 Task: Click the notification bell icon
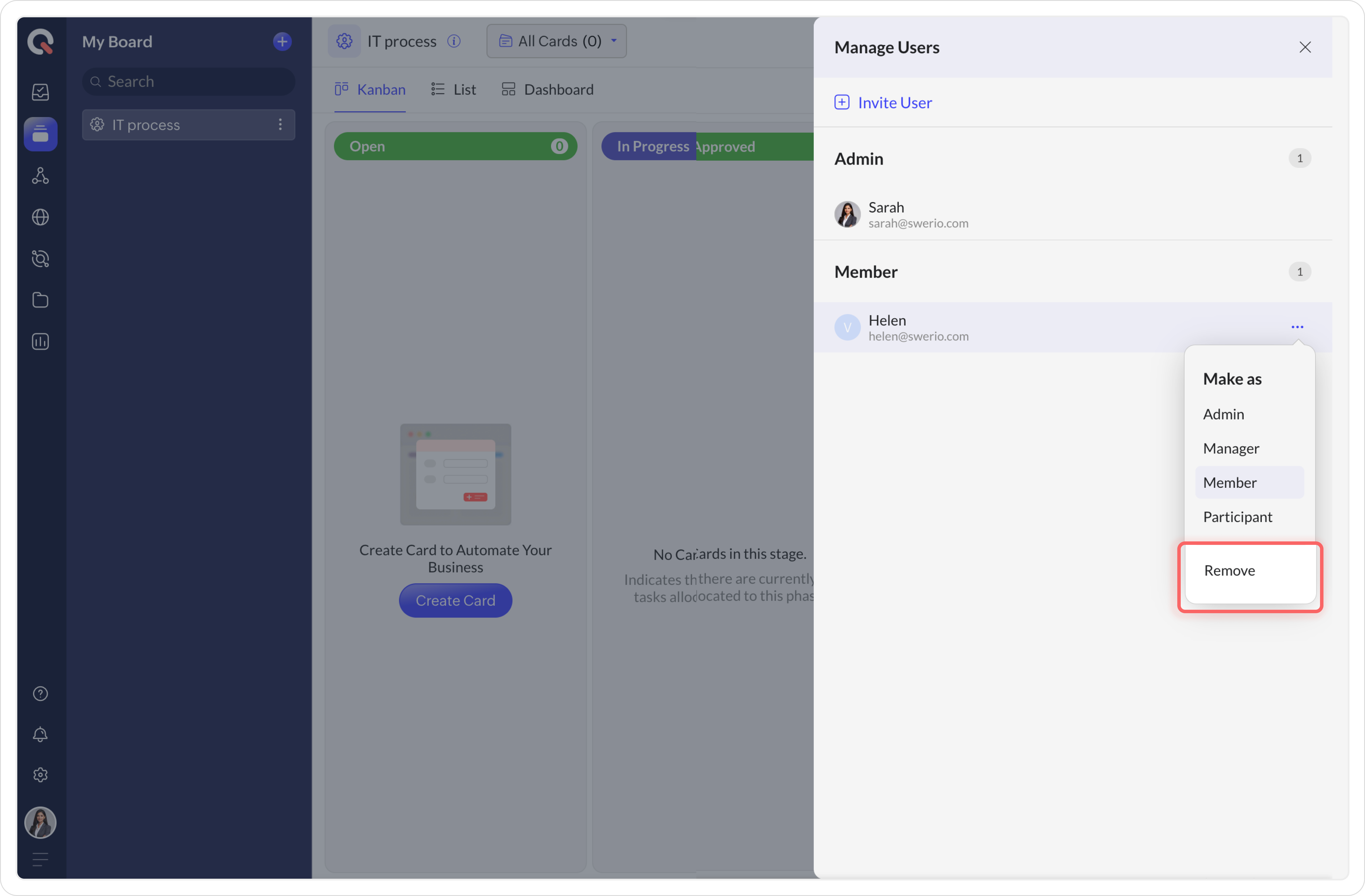coord(40,734)
